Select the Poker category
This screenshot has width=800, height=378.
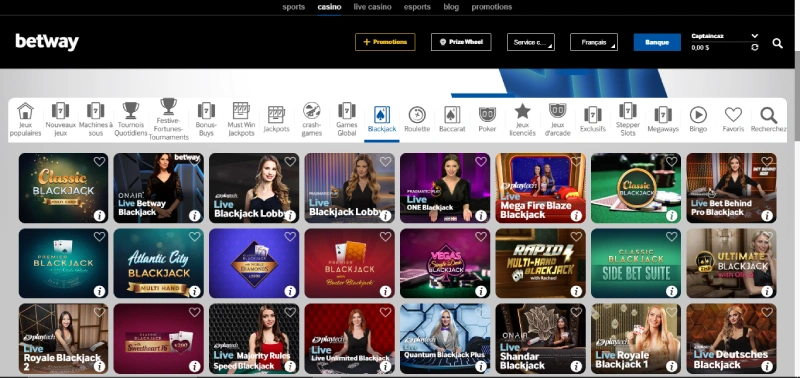point(487,119)
